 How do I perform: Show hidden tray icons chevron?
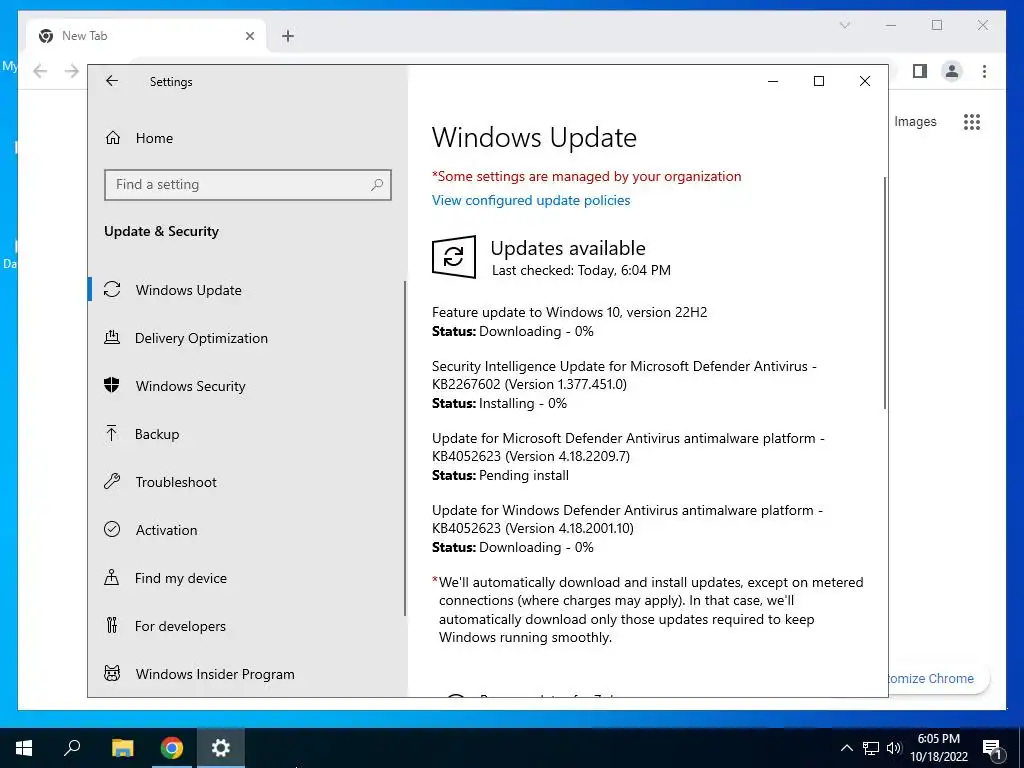(846, 748)
